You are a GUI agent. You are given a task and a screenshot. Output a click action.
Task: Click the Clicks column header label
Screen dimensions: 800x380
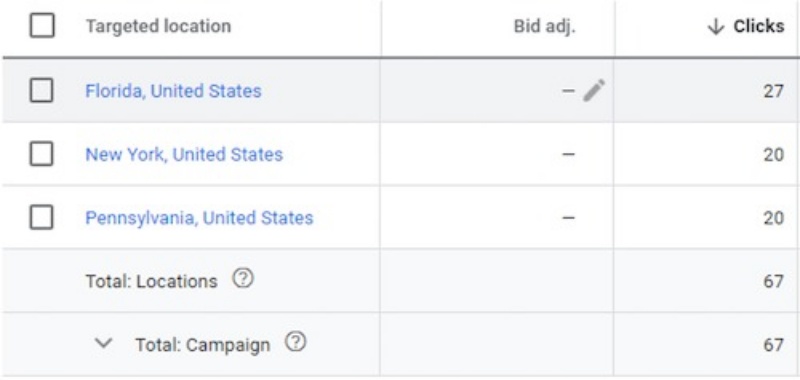tap(759, 27)
